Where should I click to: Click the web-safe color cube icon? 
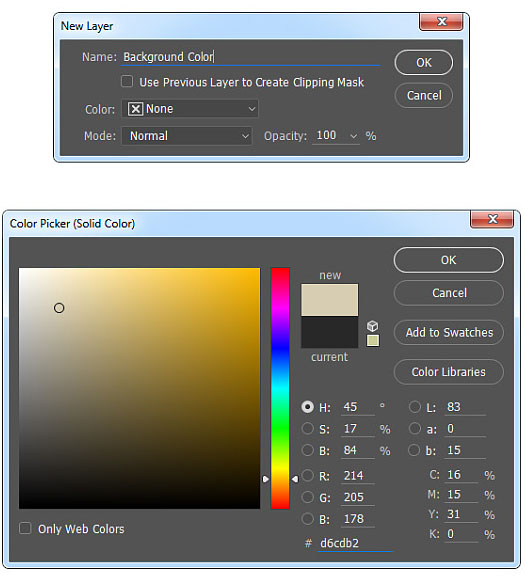pyautogui.click(x=372, y=326)
